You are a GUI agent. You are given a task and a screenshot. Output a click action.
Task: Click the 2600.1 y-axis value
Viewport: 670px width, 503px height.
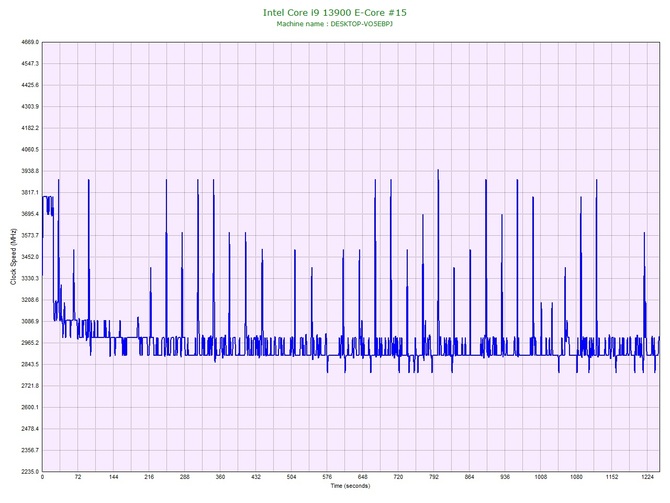pos(30,407)
